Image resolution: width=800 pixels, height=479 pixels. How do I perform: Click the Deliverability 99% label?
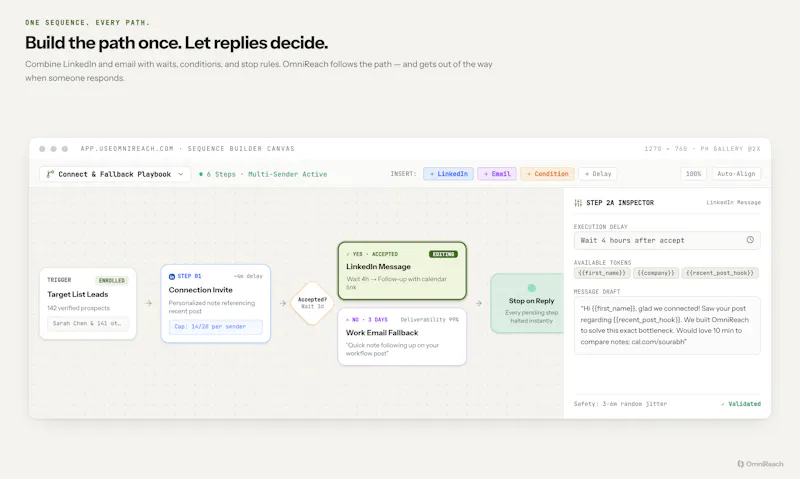(429, 320)
